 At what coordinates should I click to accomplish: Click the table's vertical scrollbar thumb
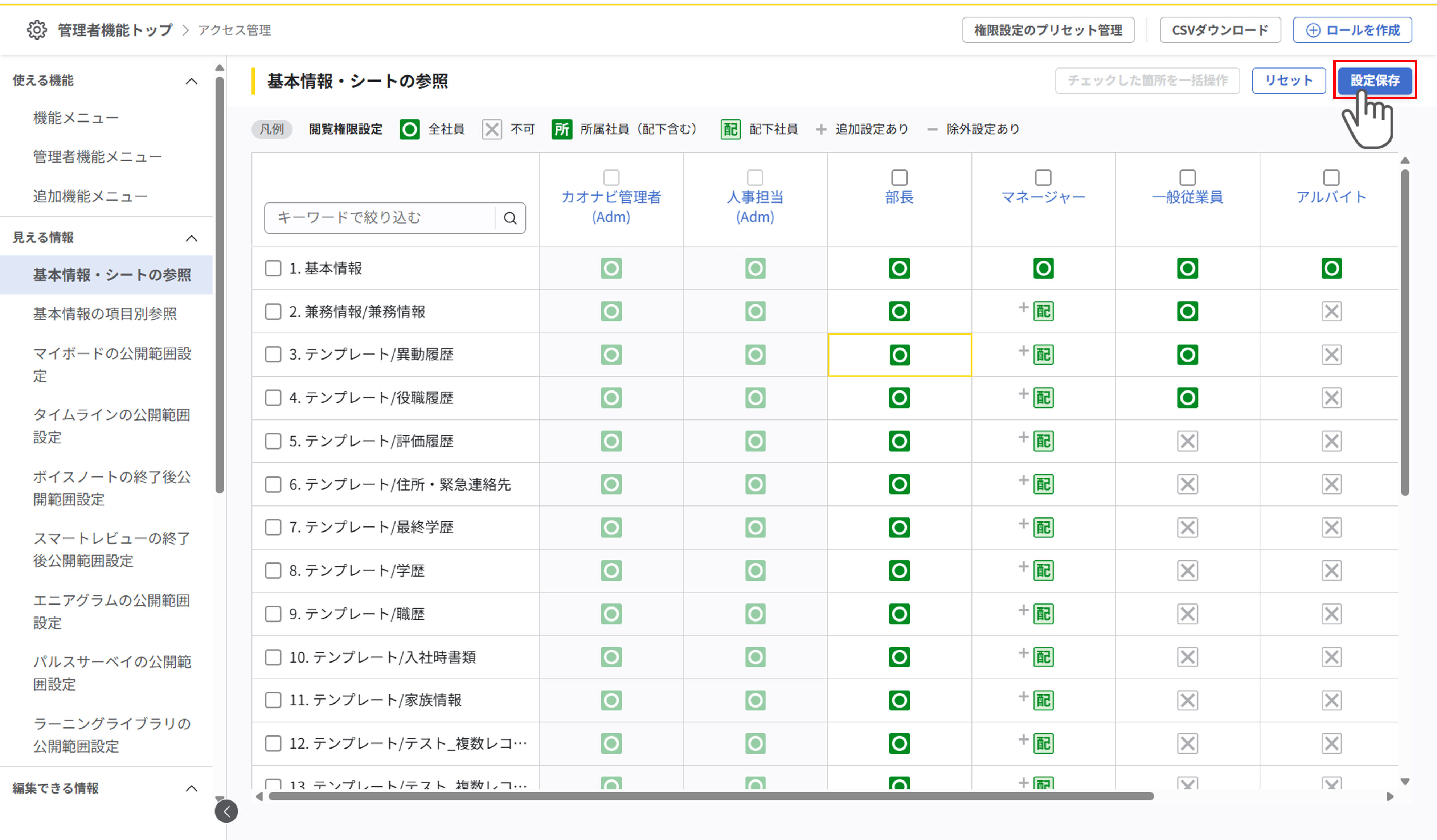pyautogui.click(x=1405, y=332)
